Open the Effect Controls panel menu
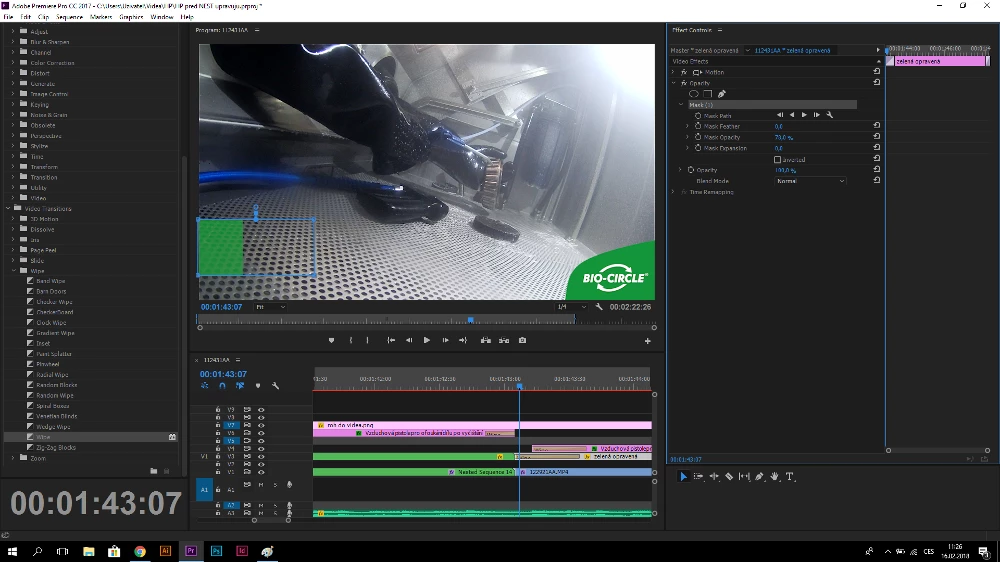This screenshot has width=1000, height=562. click(720, 30)
